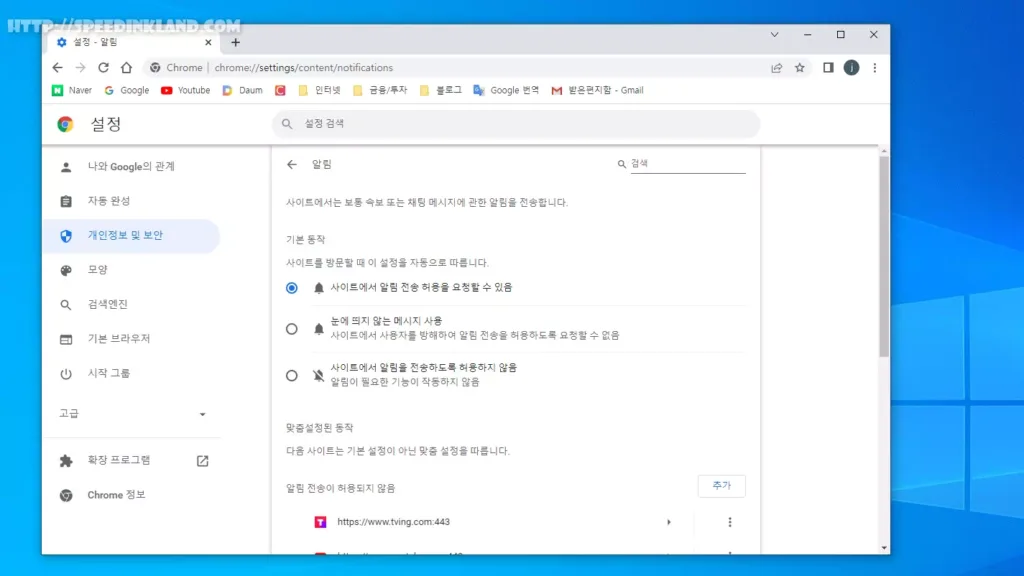Click the https://www.tving.com:443 entry

(x=393, y=522)
